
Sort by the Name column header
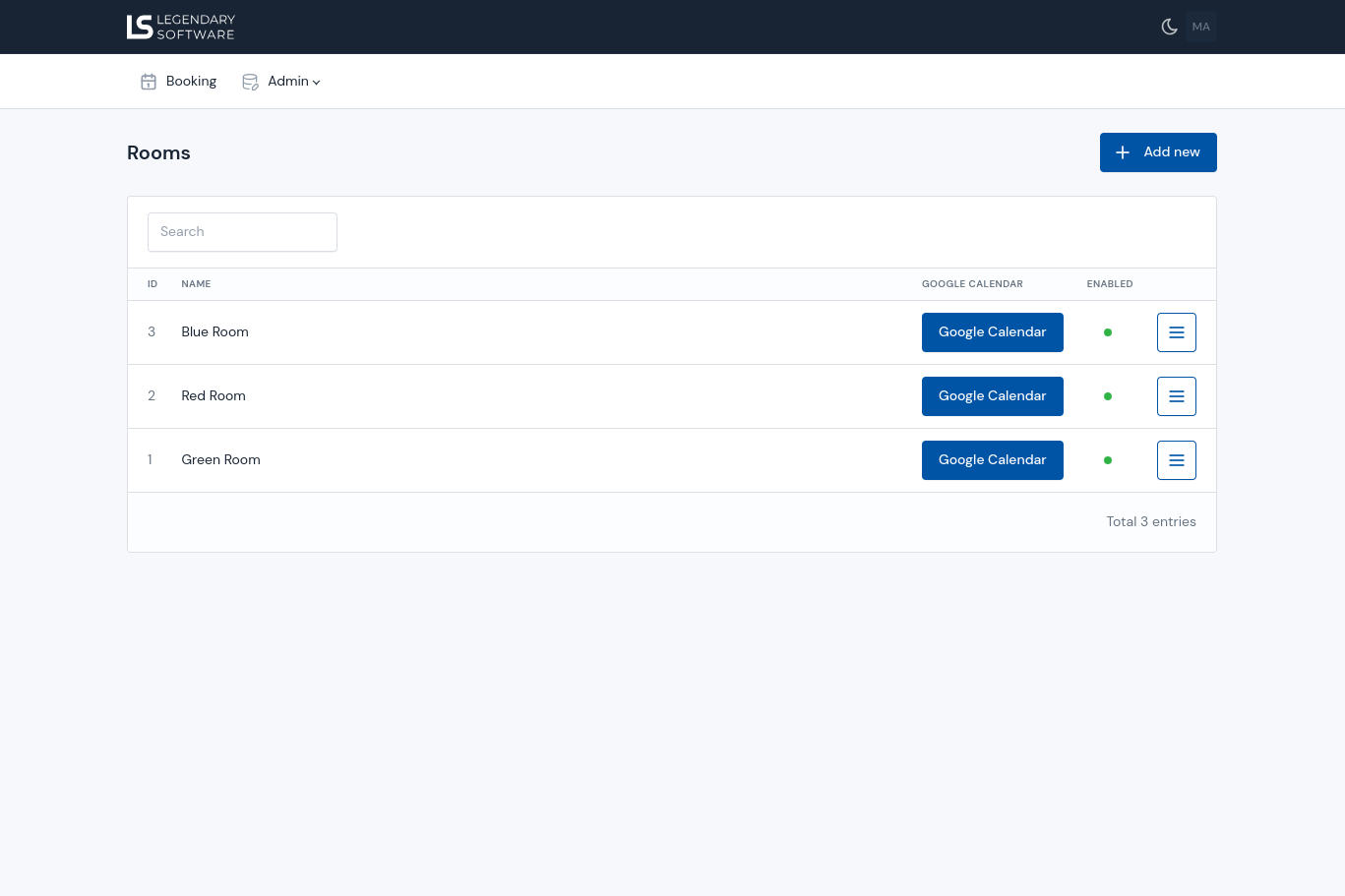click(196, 284)
